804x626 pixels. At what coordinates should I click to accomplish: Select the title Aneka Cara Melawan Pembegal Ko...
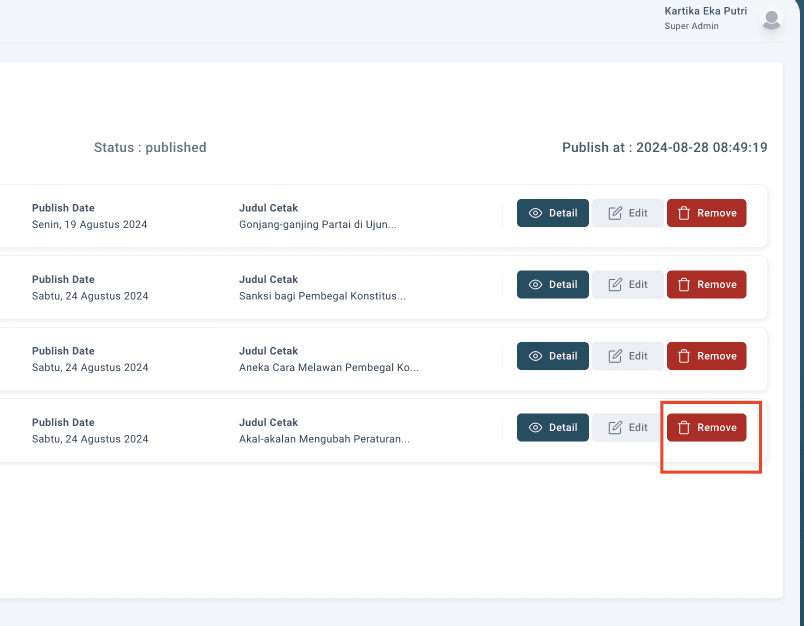point(329,368)
